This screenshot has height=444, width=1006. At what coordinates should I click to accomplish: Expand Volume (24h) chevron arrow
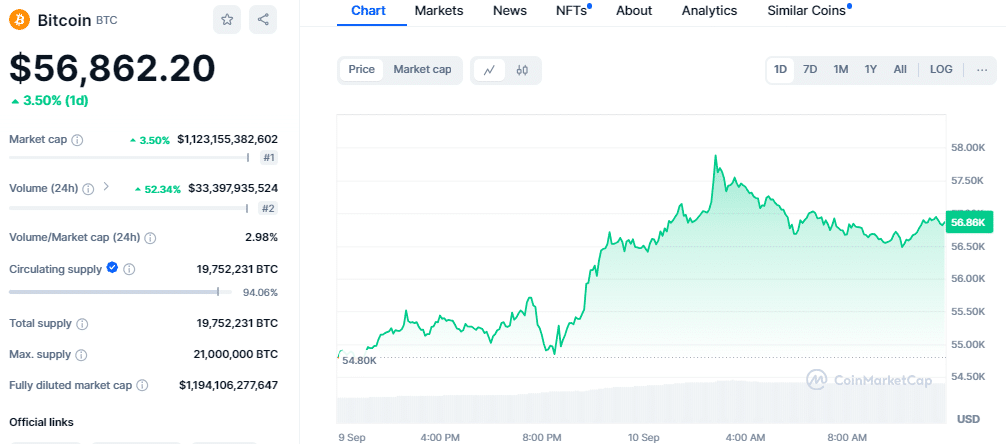point(106,187)
